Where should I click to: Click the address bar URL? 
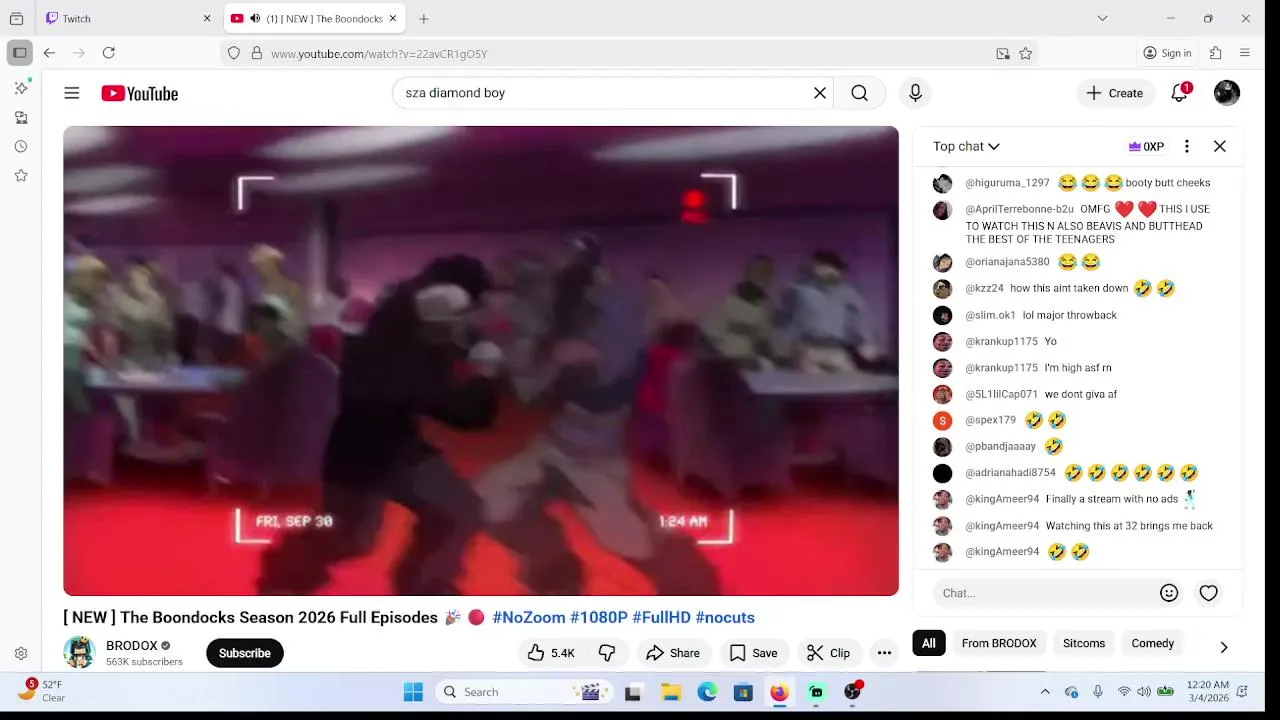tap(379, 54)
